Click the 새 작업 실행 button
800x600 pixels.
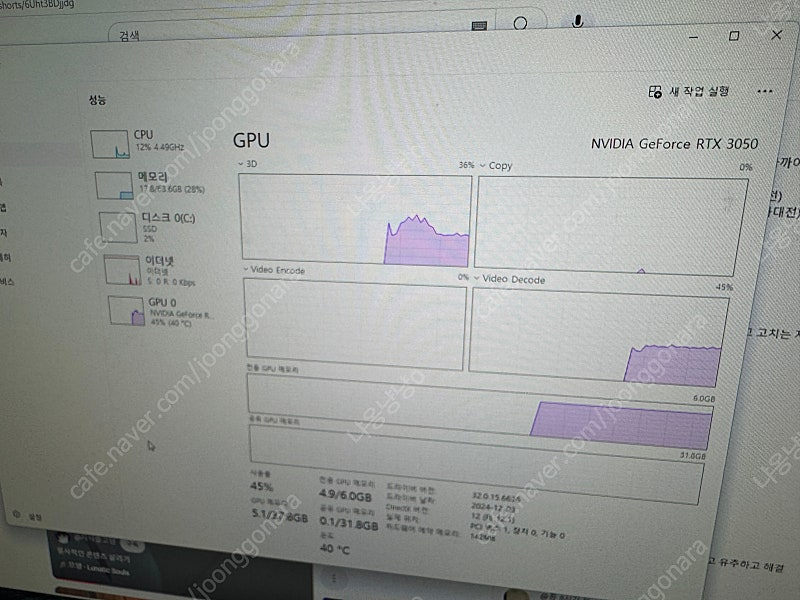(690, 89)
